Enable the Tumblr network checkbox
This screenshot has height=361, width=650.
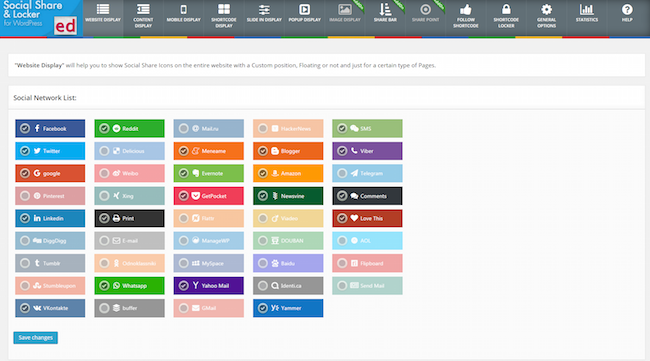pyautogui.click(x=25, y=263)
